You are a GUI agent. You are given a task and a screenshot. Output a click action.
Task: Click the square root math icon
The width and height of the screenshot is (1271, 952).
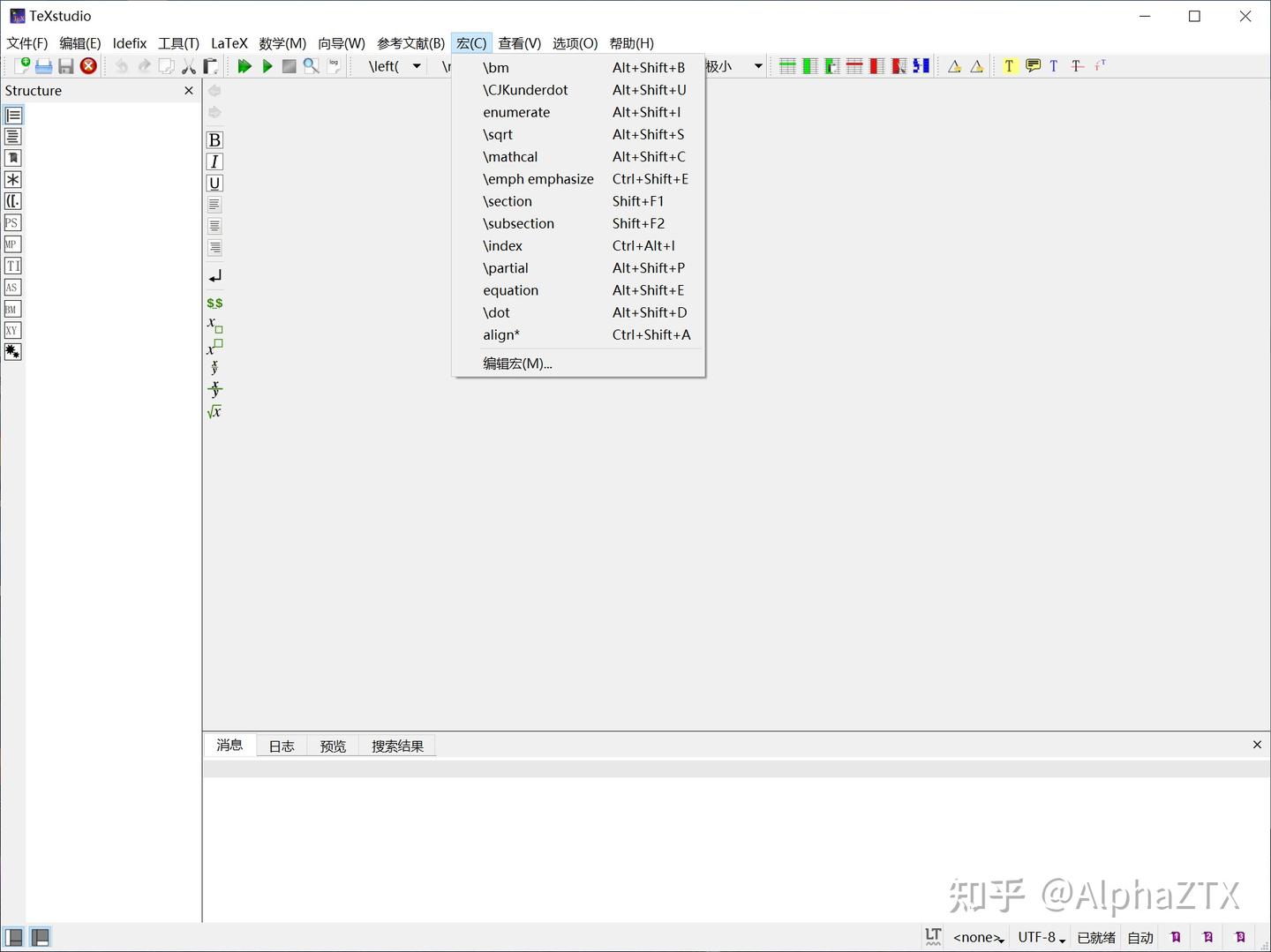tap(214, 411)
